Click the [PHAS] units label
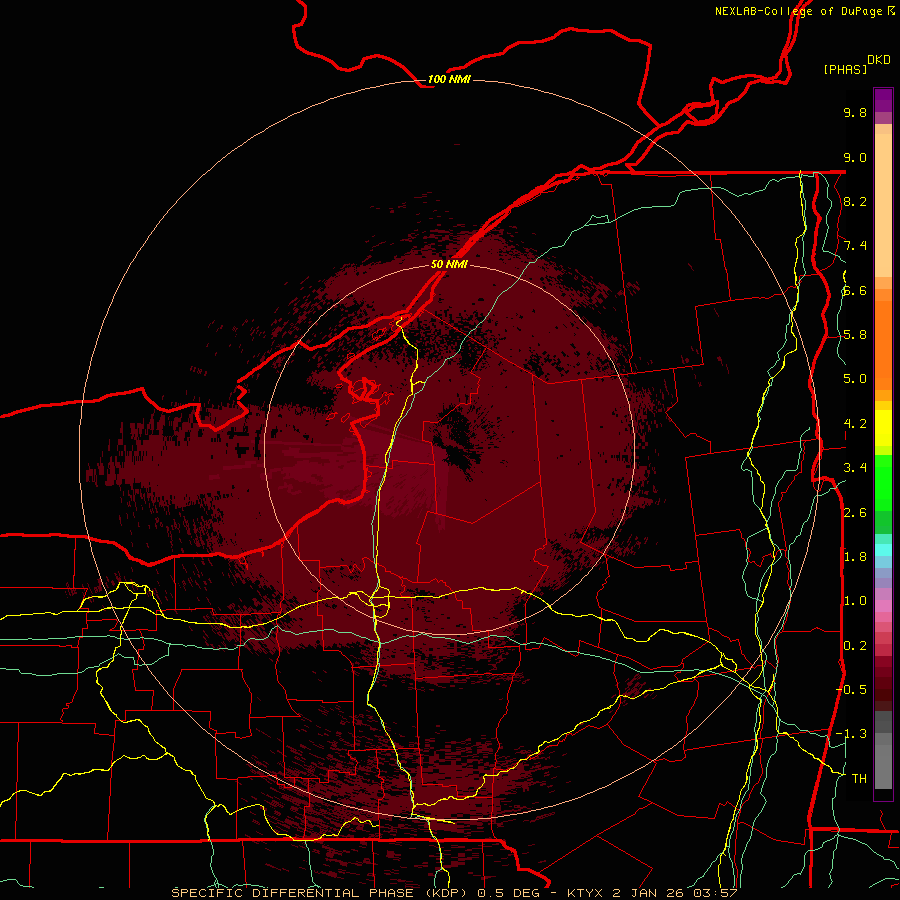This screenshot has height=900, width=900. [845, 69]
